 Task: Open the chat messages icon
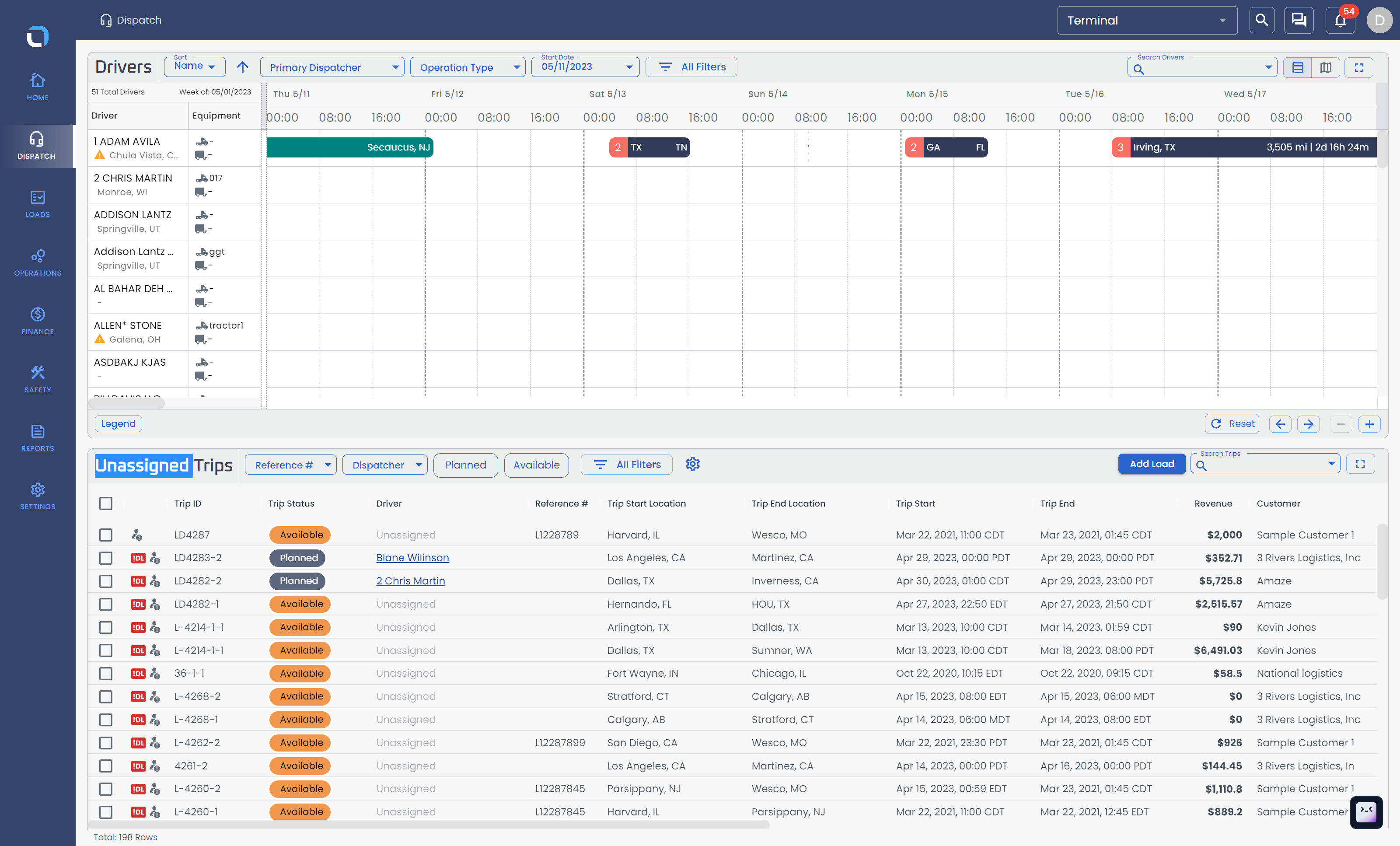click(x=1299, y=21)
